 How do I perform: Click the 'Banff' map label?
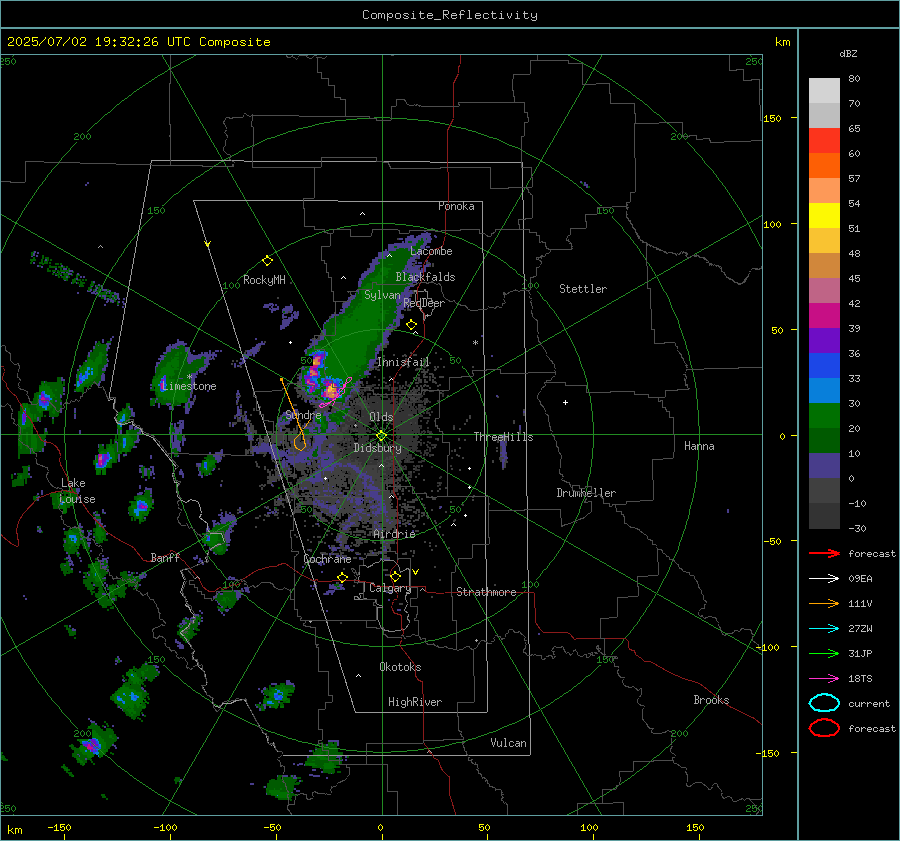pyautogui.click(x=165, y=558)
